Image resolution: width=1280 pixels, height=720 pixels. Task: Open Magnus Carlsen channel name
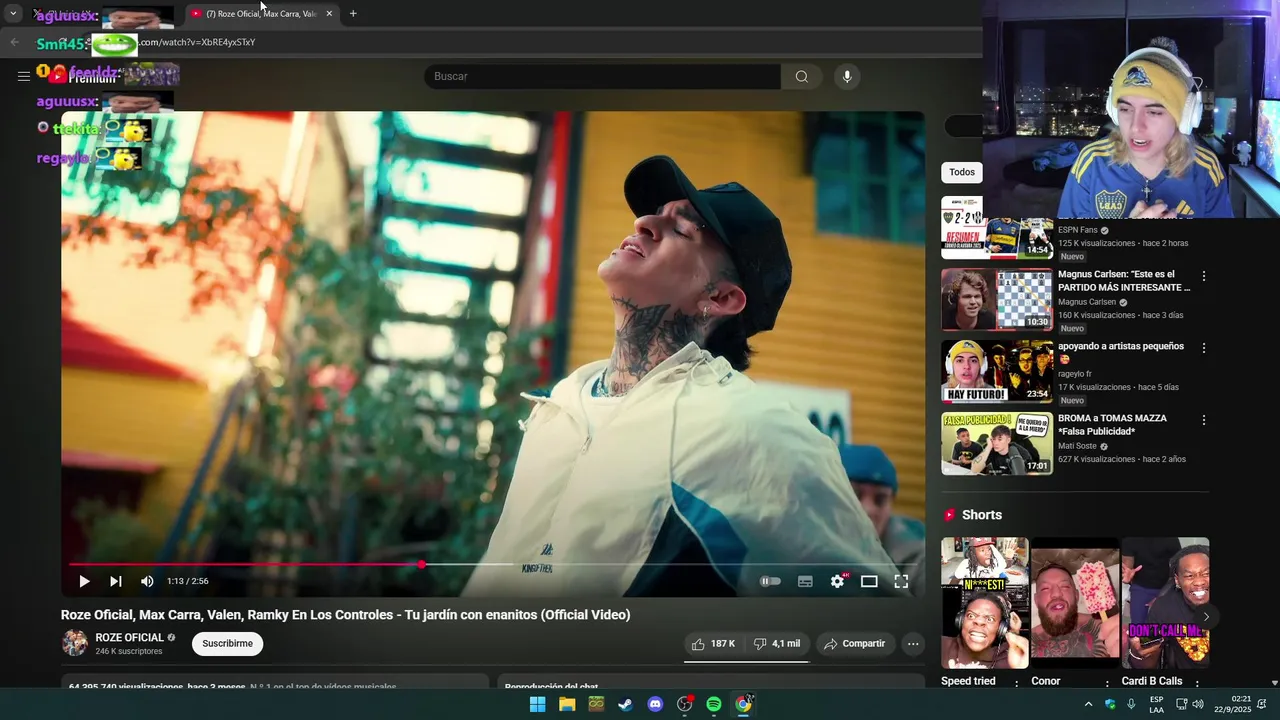[x=1087, y=302]
